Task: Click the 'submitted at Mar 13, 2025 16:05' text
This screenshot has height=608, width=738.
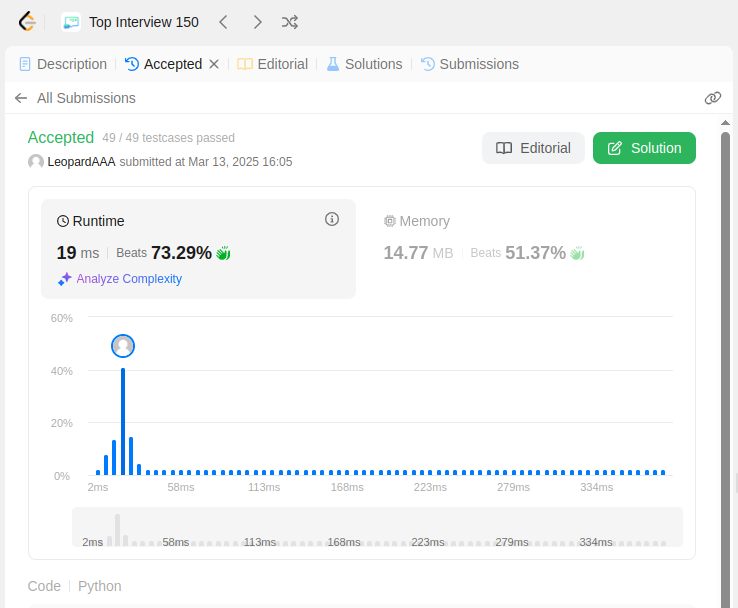Action: coord(206,162)
